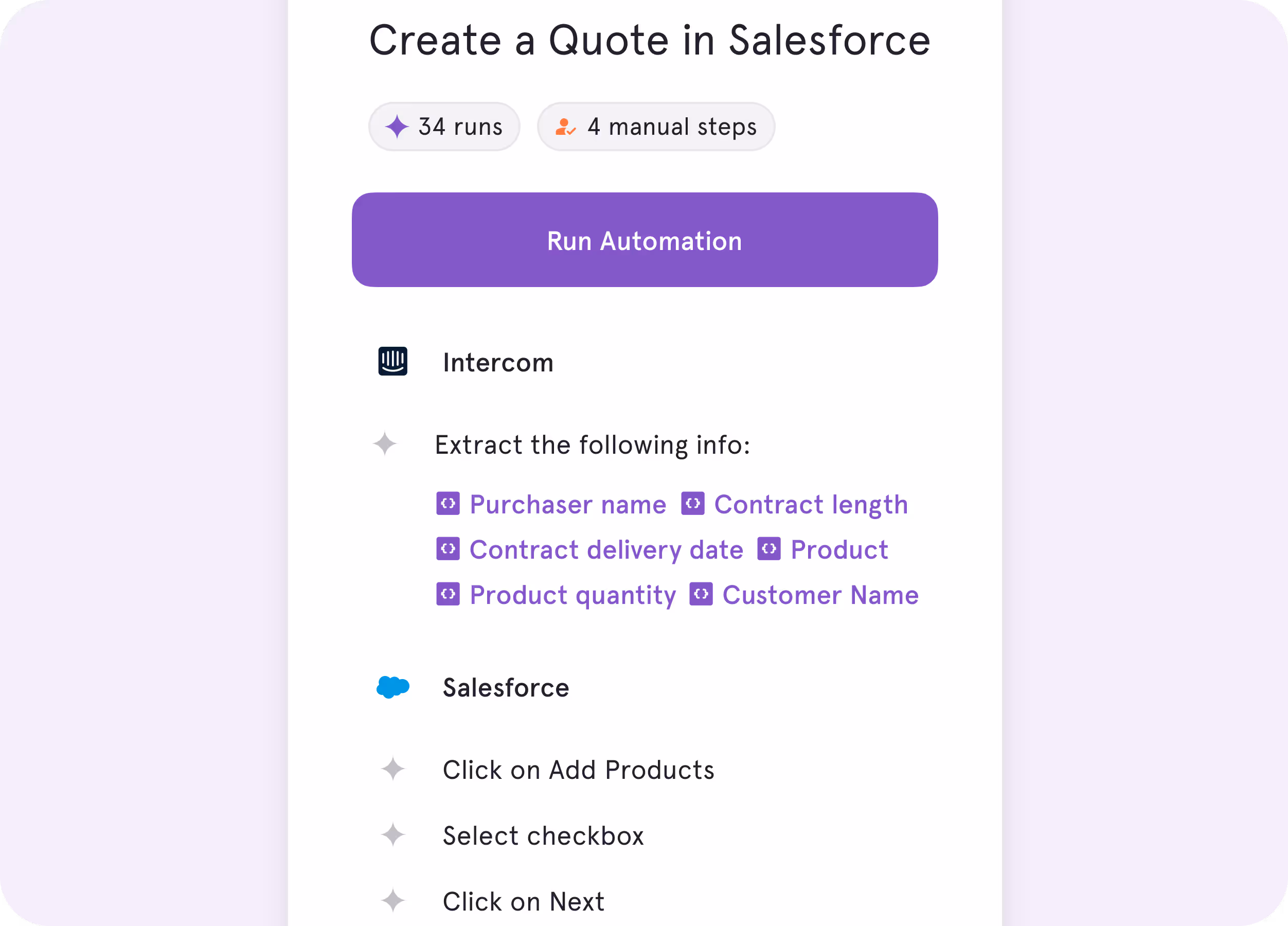Click the orange person icon in manual steps
The height and width of the screenshot is (926, 1288).
point(565,126)
